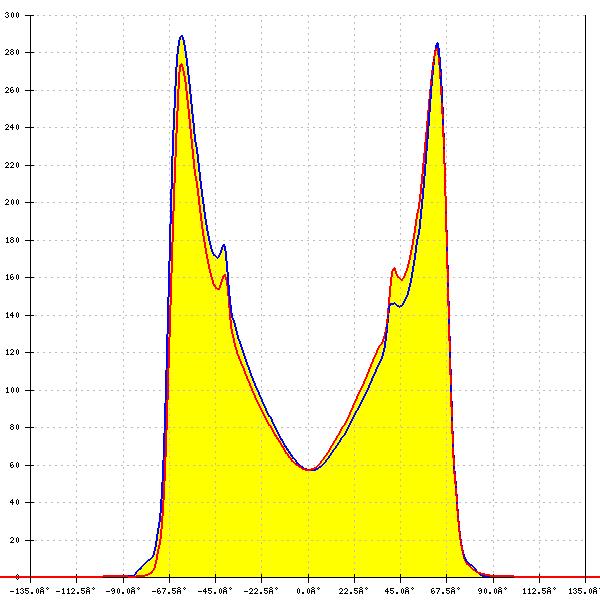Image resolution: width=600 pixels, height=600 pixels.
Task: Click the 40 y-axis label
Action: (x=15, y=502)
